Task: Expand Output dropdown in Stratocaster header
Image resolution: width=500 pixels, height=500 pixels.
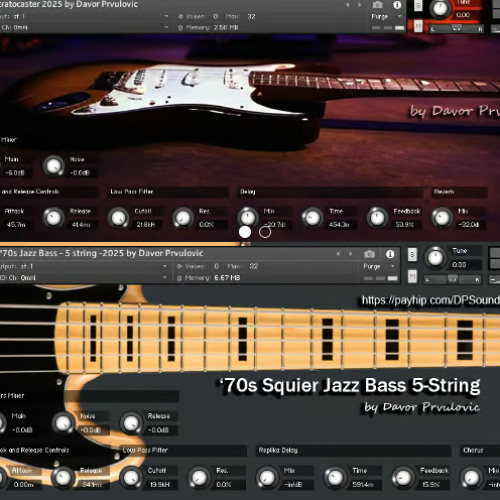Action: [166, 16]
